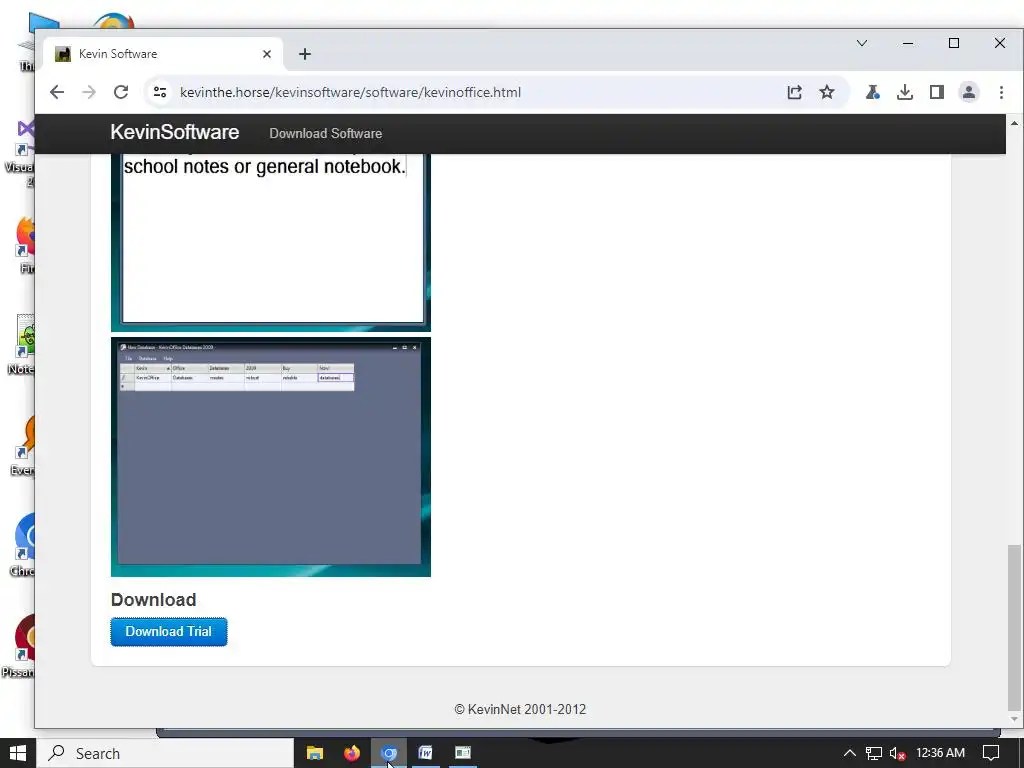The width and height of the screenshot is (1024, 768).
Task: Open the KevinOffice Database screenshot thumbnail
Action: [x=270, y=457]
